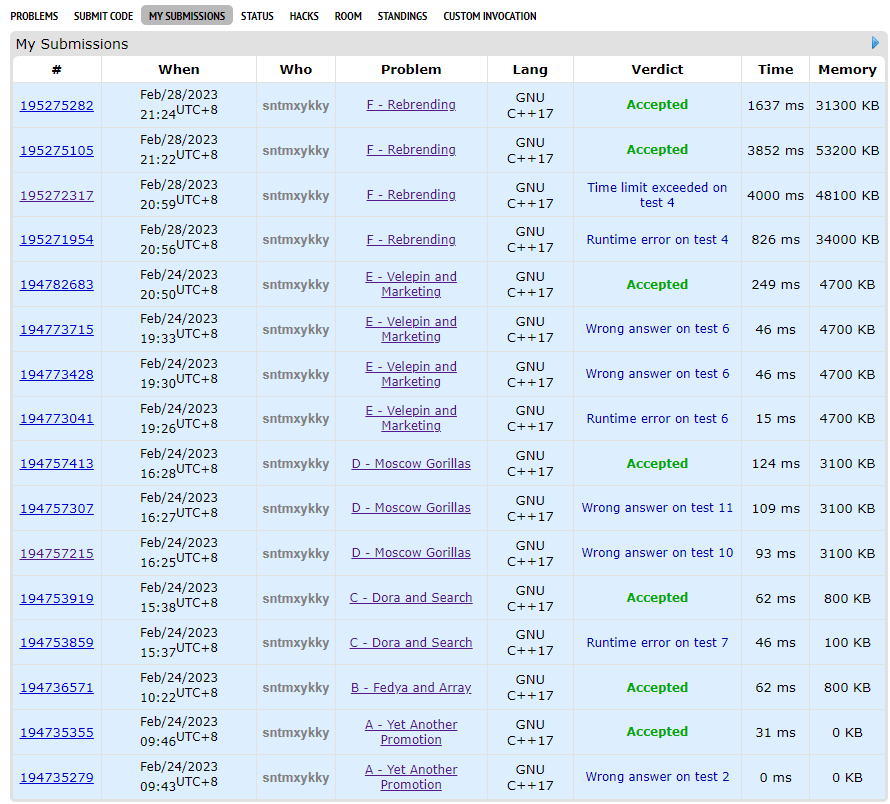
Task: Open the Hacks tab
Action: pyautogui.click(x=304, y=16)
